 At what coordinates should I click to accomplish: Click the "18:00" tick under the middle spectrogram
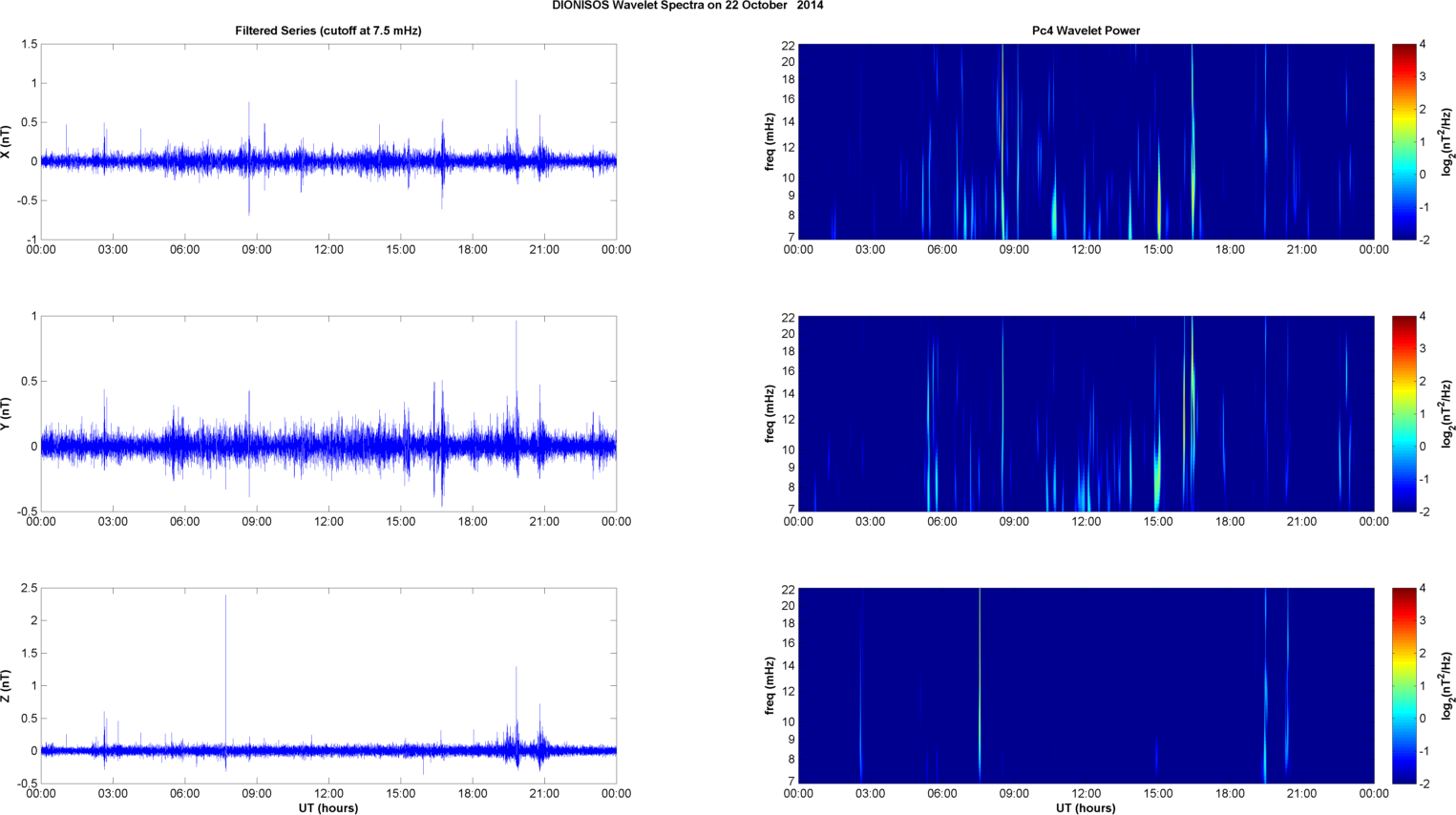coord(1230,522)
